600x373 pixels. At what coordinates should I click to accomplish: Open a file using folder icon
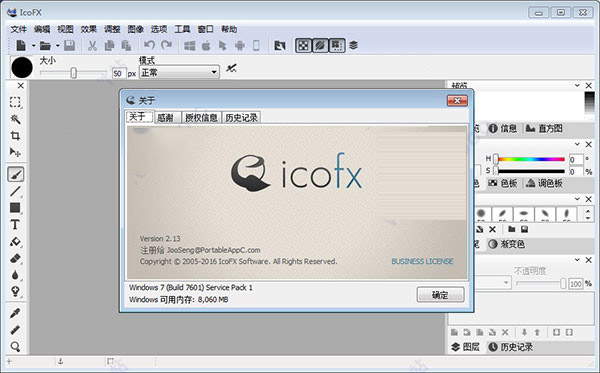coord(45,46)
